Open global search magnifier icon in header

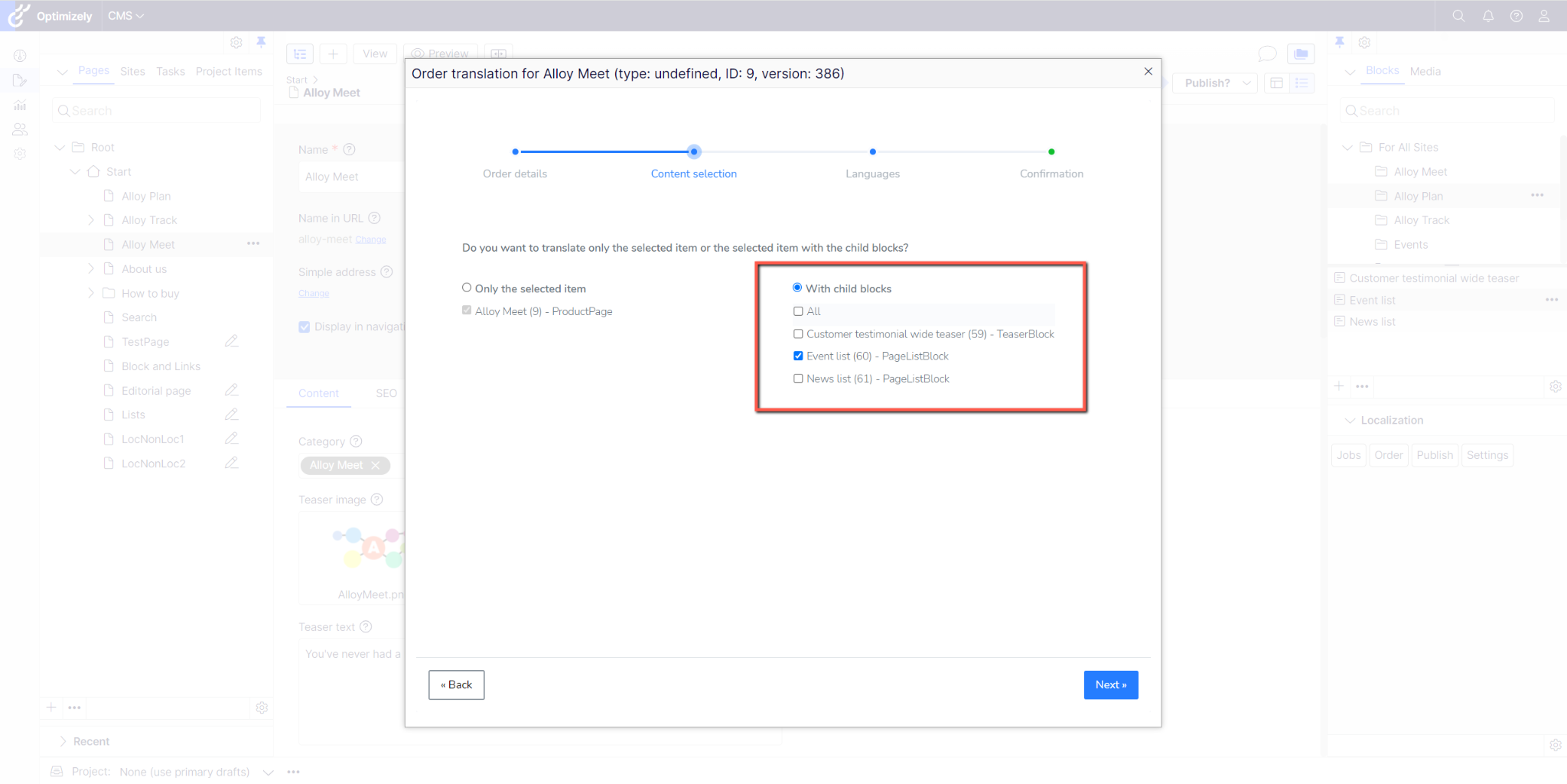[x=1458, y=16]
